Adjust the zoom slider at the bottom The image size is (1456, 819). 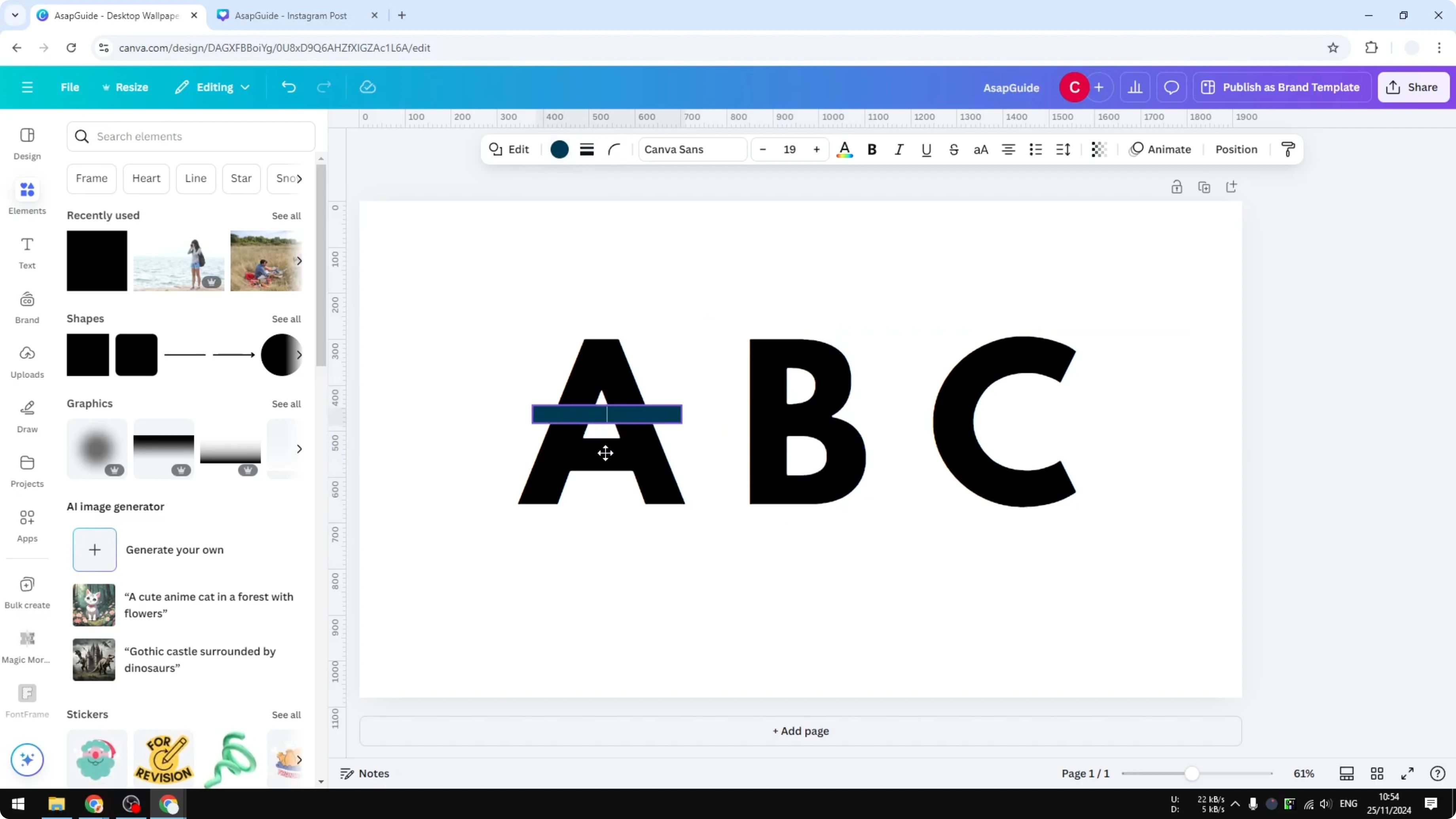[1192, 773]
